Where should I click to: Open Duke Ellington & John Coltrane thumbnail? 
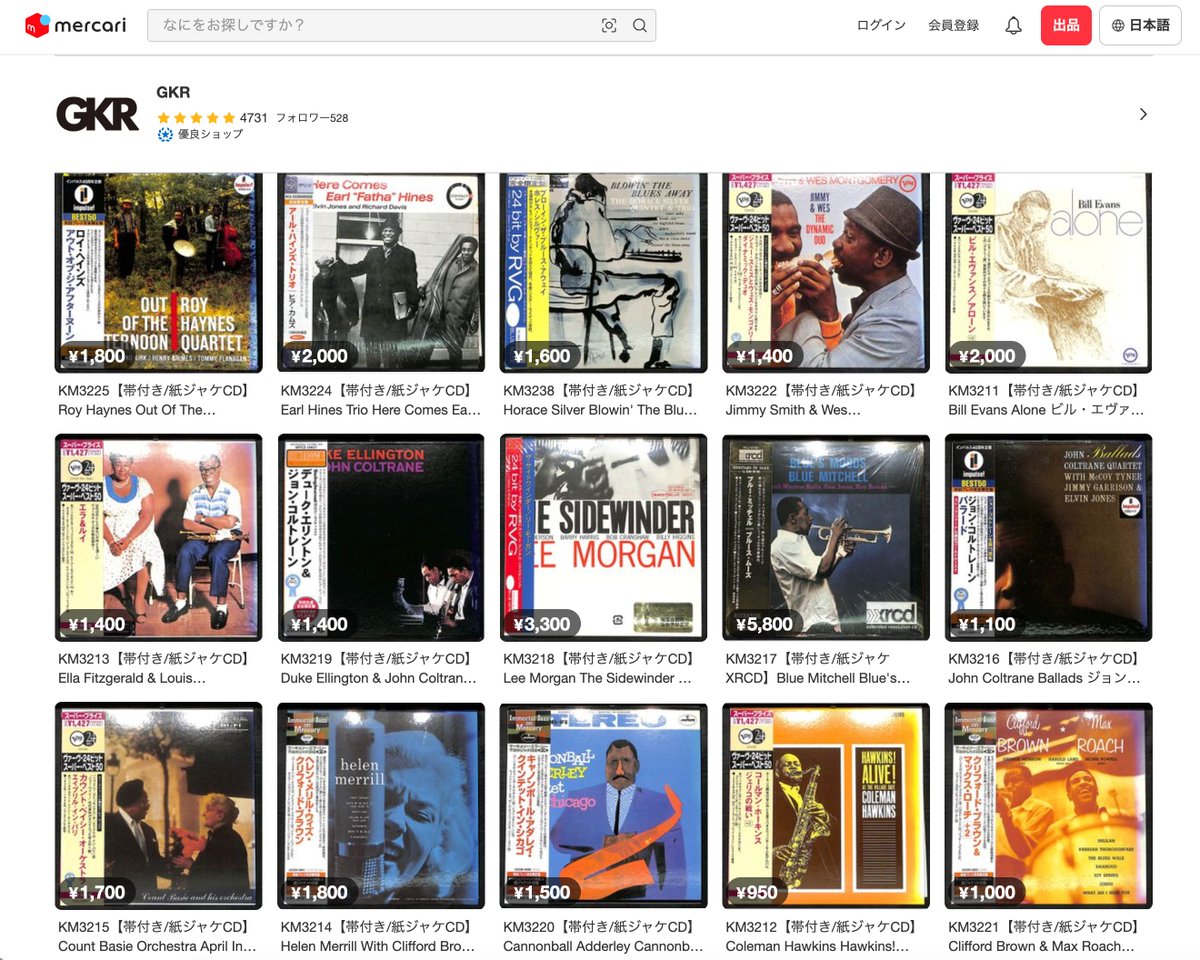click(381, 538)
